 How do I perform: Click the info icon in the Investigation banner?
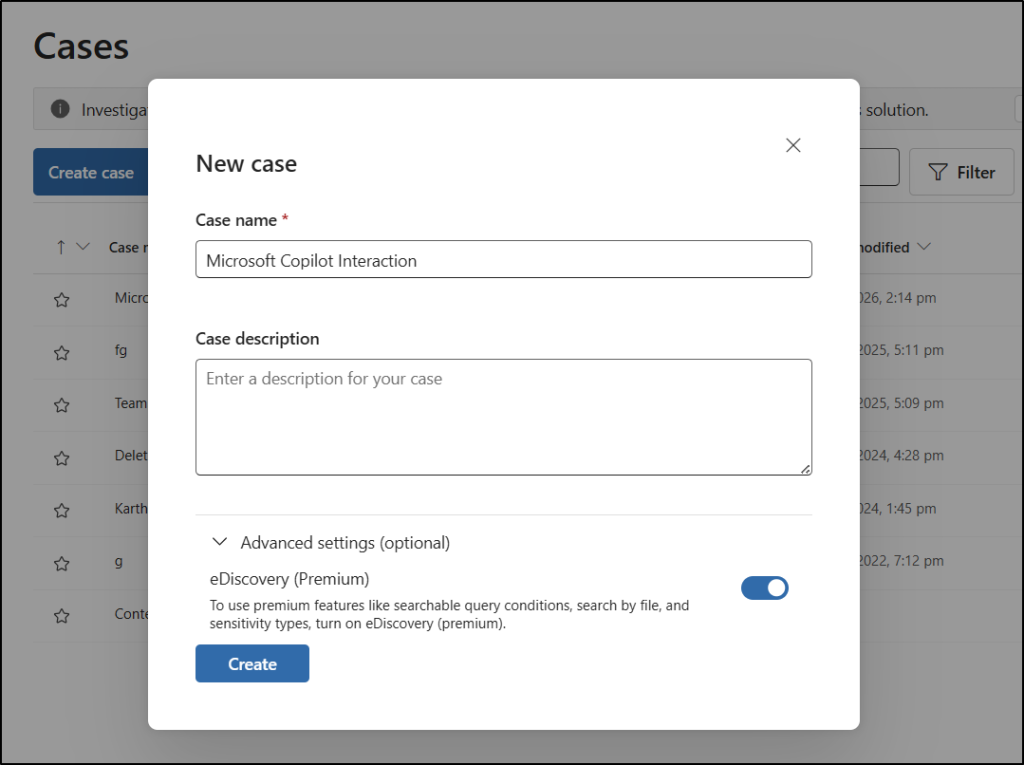click(x=60, y=108)
